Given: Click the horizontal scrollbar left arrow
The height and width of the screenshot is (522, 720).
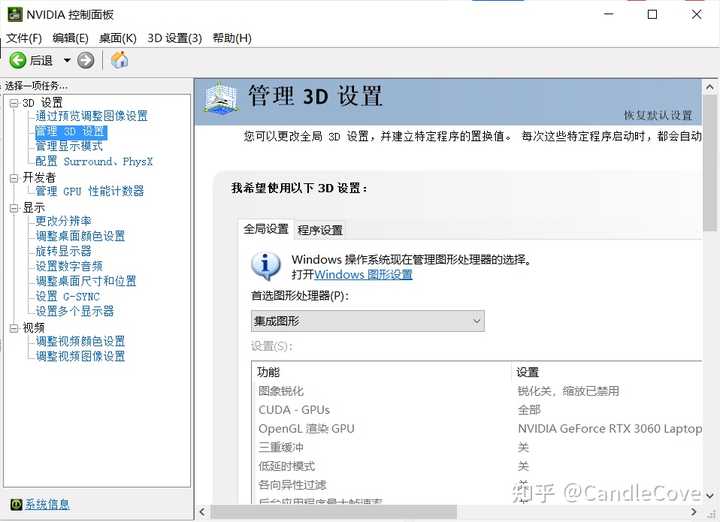Looking at the screenshot, I should [x=202, y=512].
